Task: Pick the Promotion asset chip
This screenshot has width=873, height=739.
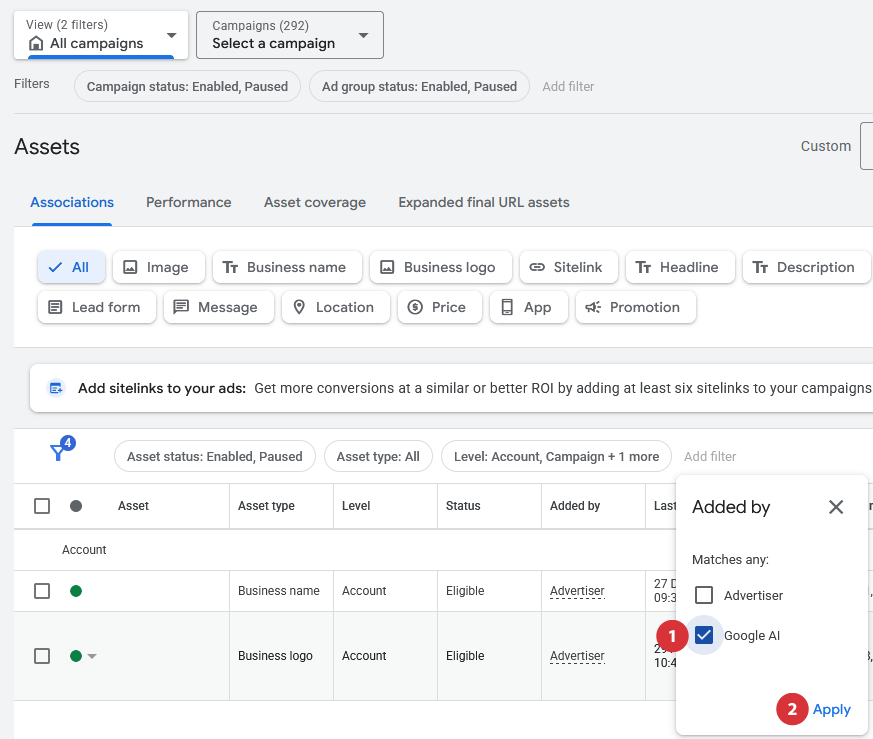Action: [634, 307]
